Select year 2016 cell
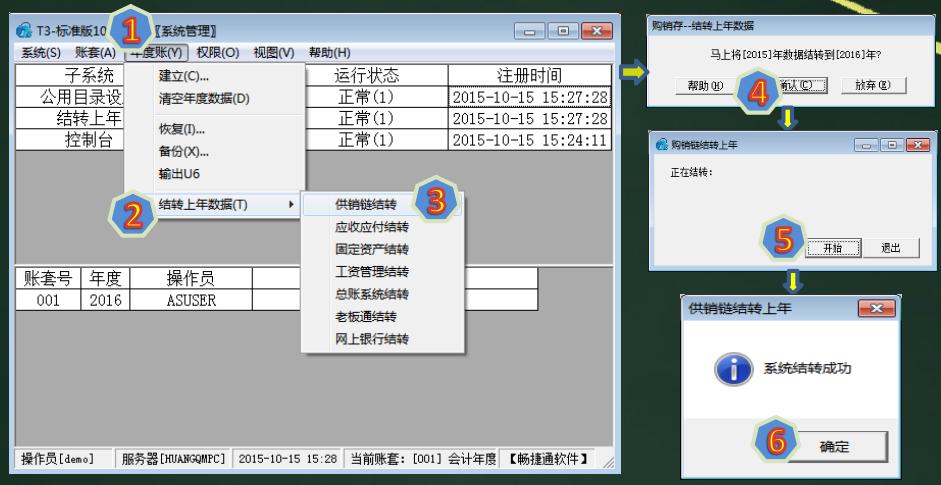 [106, 300]
